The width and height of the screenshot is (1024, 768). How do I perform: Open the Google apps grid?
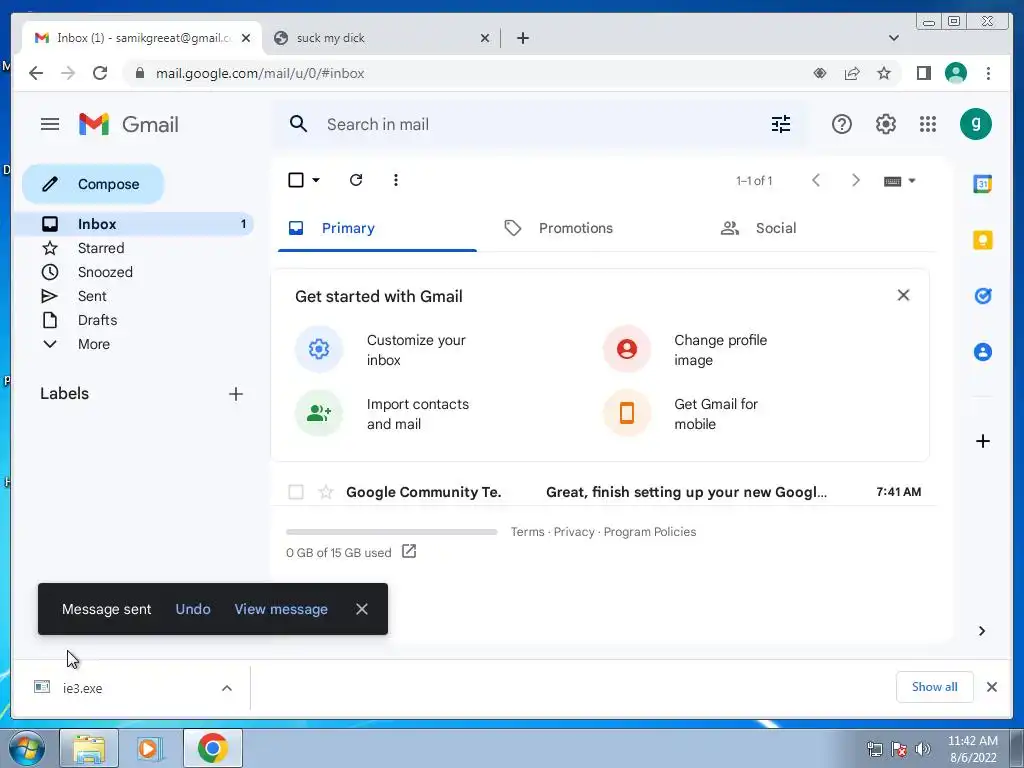928,124
